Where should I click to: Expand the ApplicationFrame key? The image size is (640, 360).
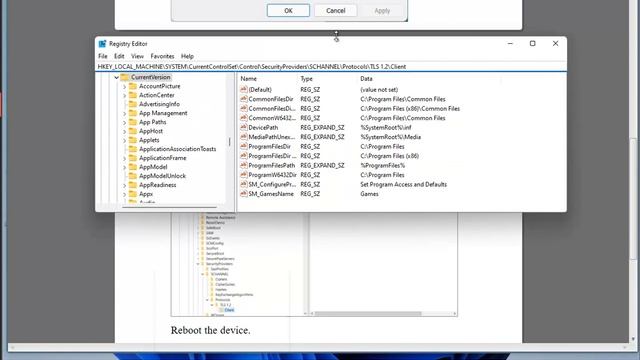124,158
